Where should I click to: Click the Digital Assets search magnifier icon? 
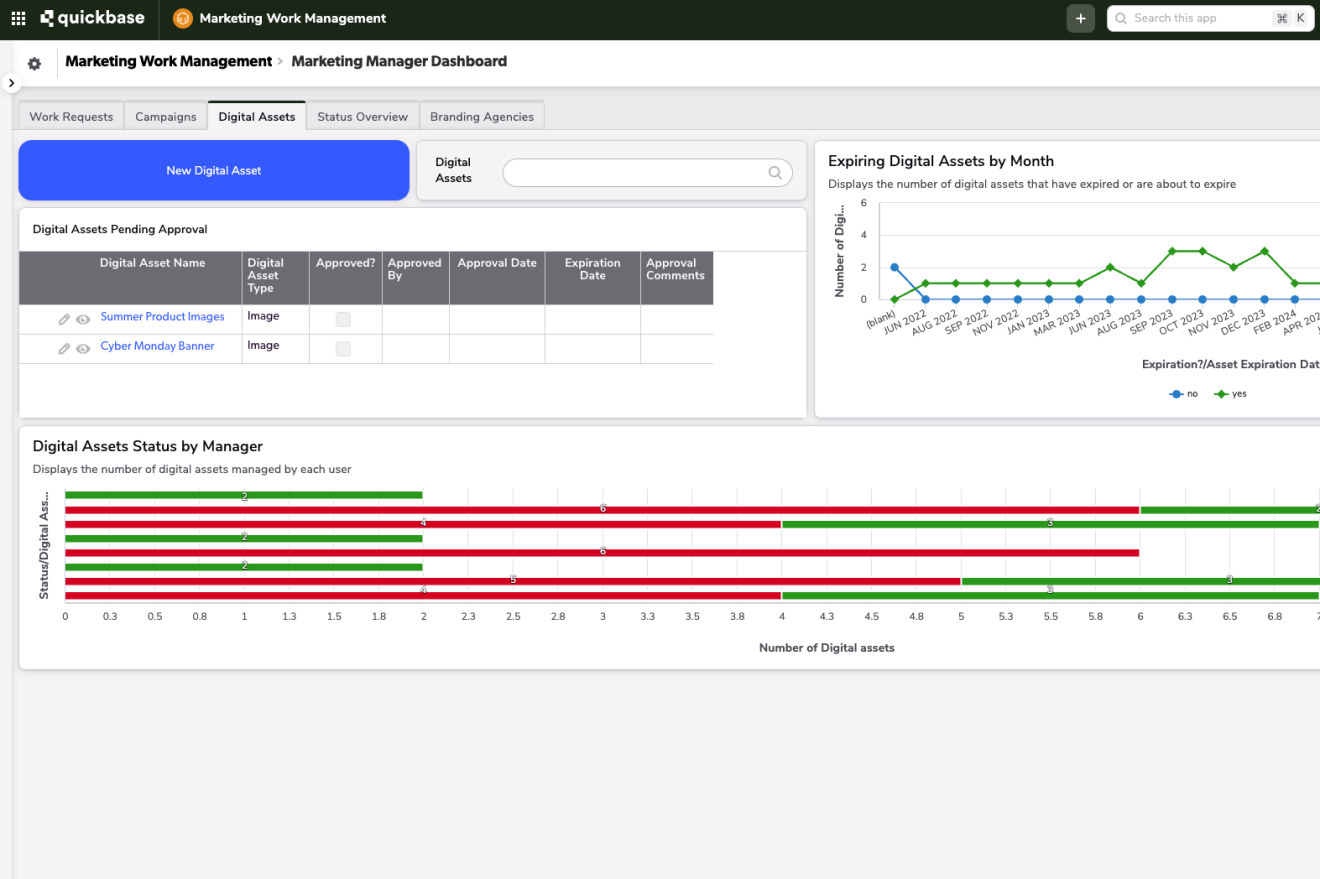[775, 173]
